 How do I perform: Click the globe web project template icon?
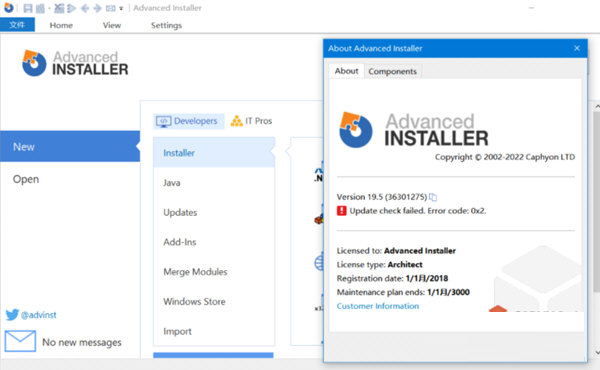319,263
